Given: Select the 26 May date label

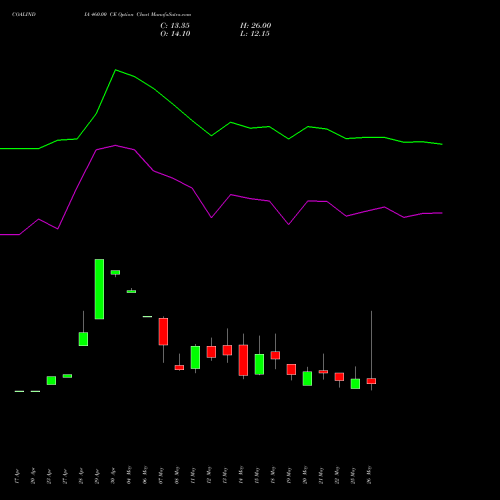Looking at the screenshot, I should 369,475.
